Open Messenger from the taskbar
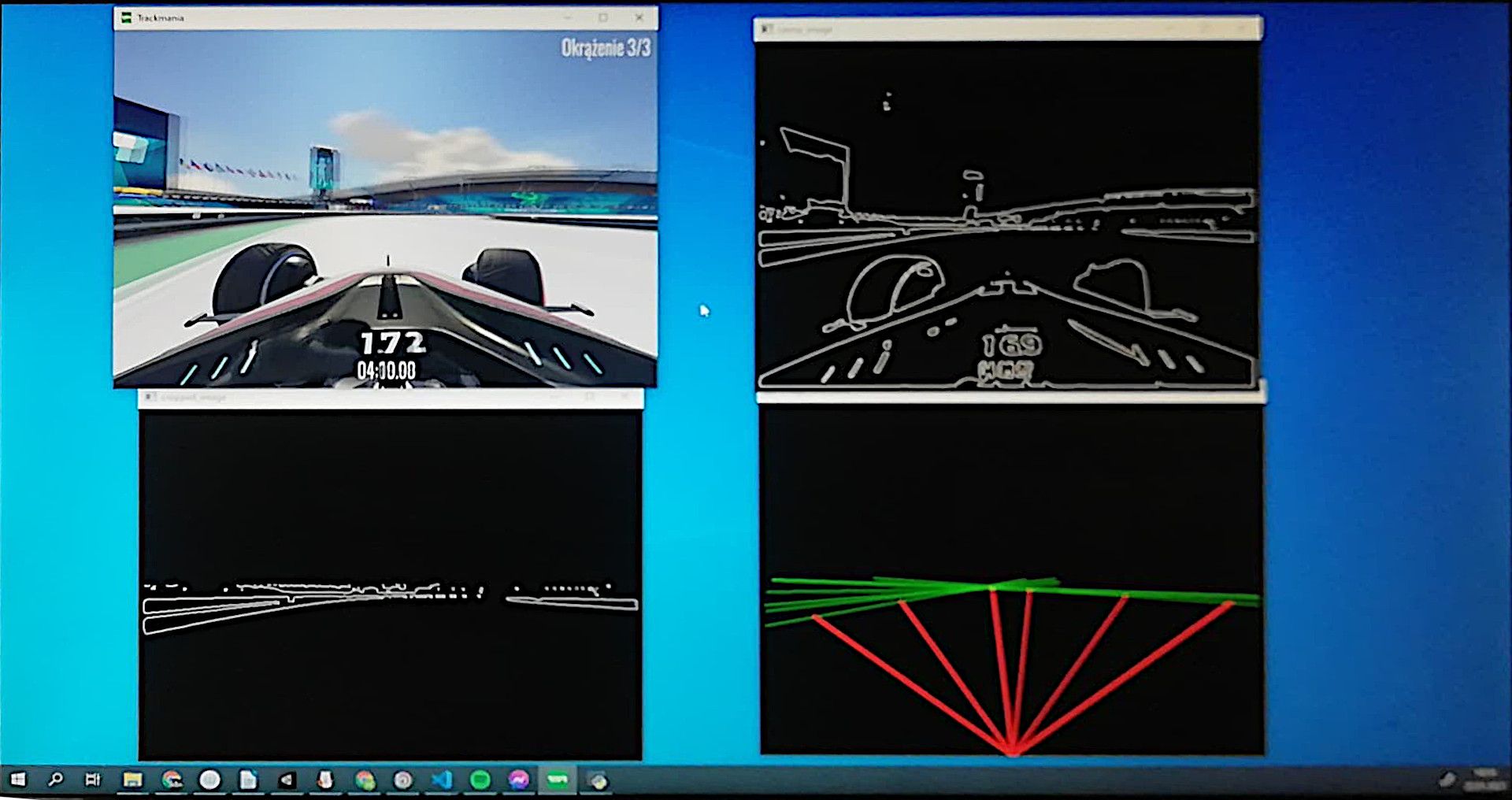 pos(519,780)
